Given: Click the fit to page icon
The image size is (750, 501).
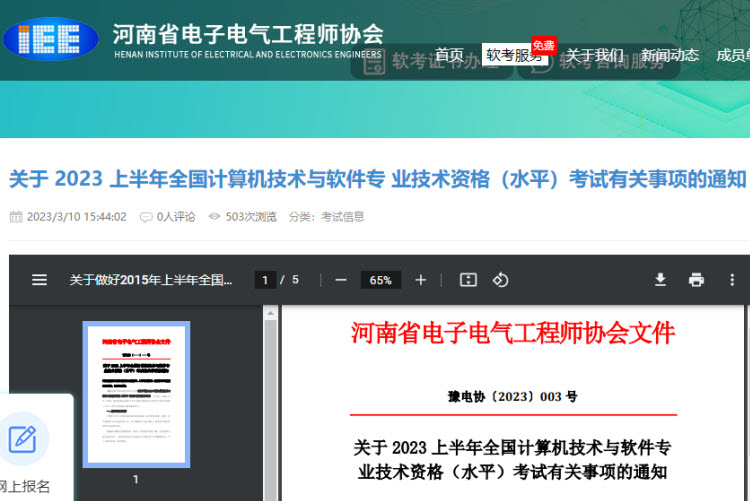Looking at the screenshot, I should (468, 280).
